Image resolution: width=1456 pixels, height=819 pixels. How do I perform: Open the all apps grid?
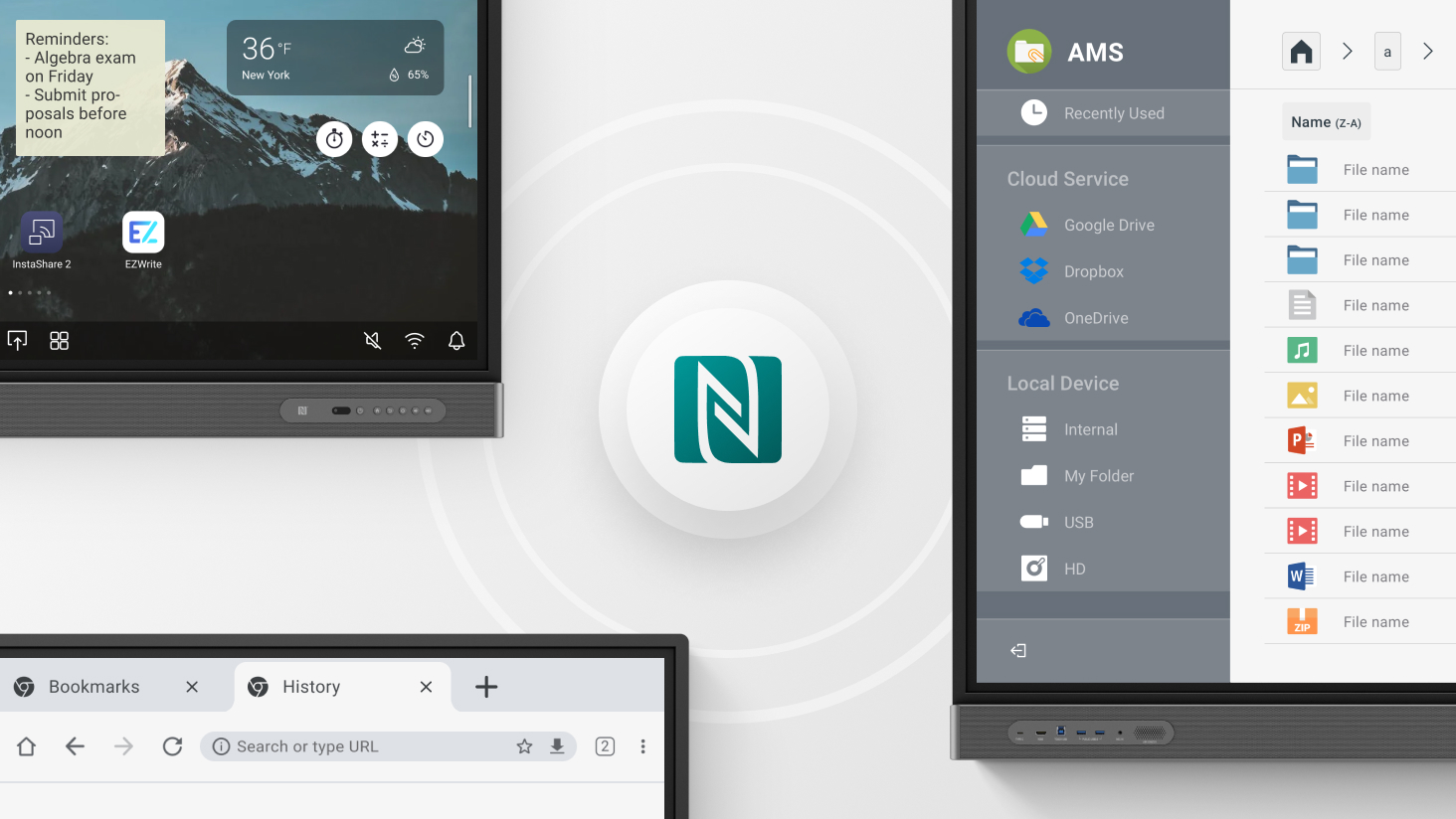(x=60, y=341)
